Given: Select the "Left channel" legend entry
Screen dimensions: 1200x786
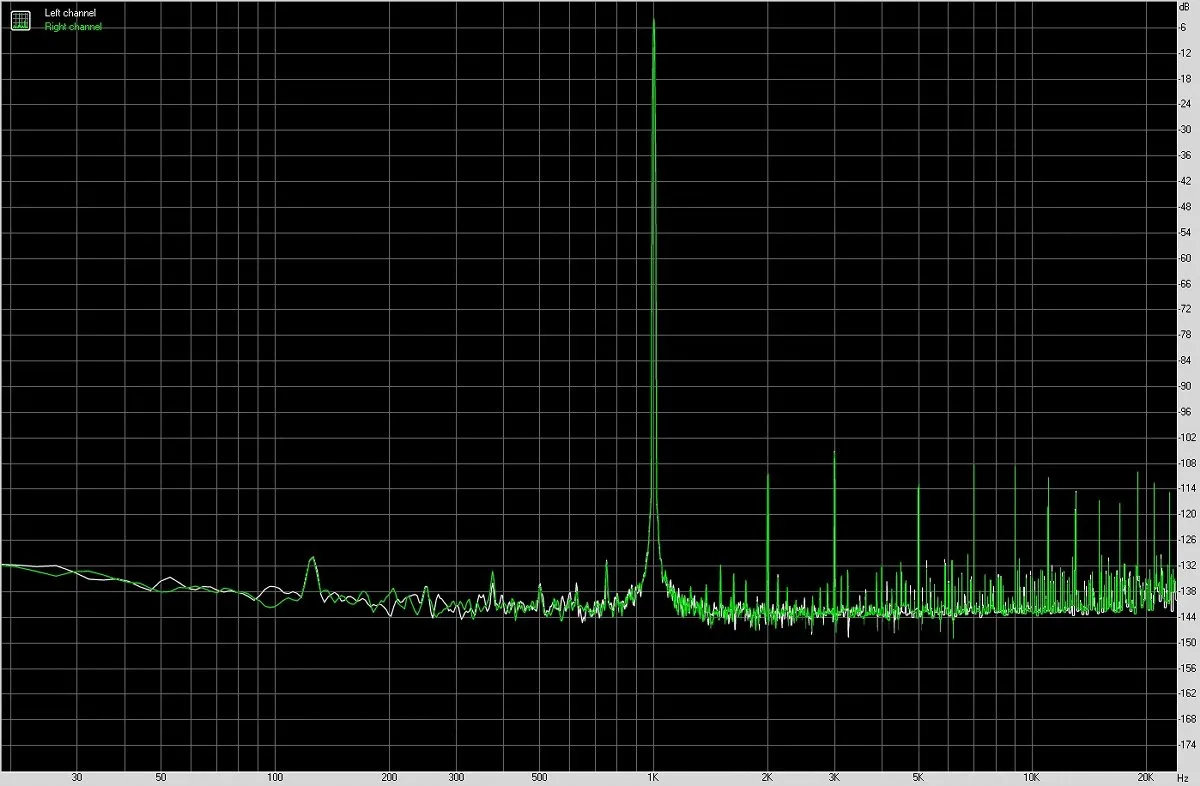Looking at the screenshot, I should tap(70, 13).
